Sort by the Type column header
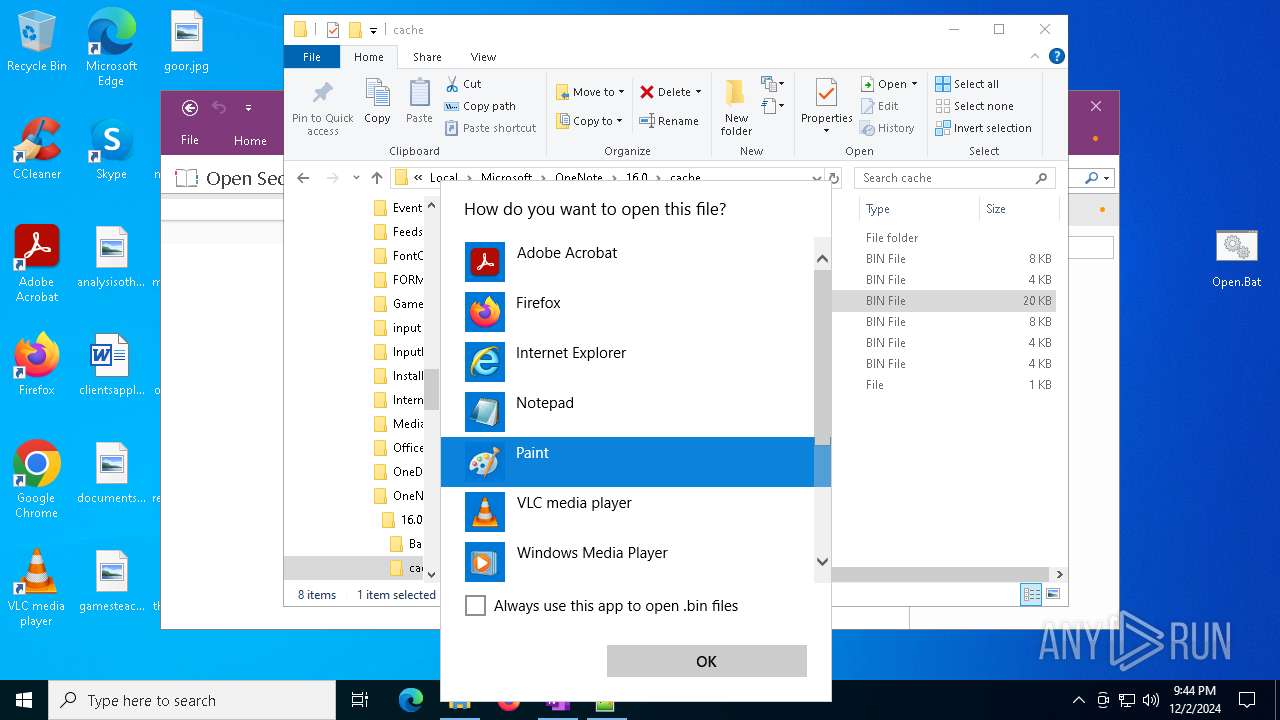This screenshot has width=1280, height=720. (x=918, y=209)
